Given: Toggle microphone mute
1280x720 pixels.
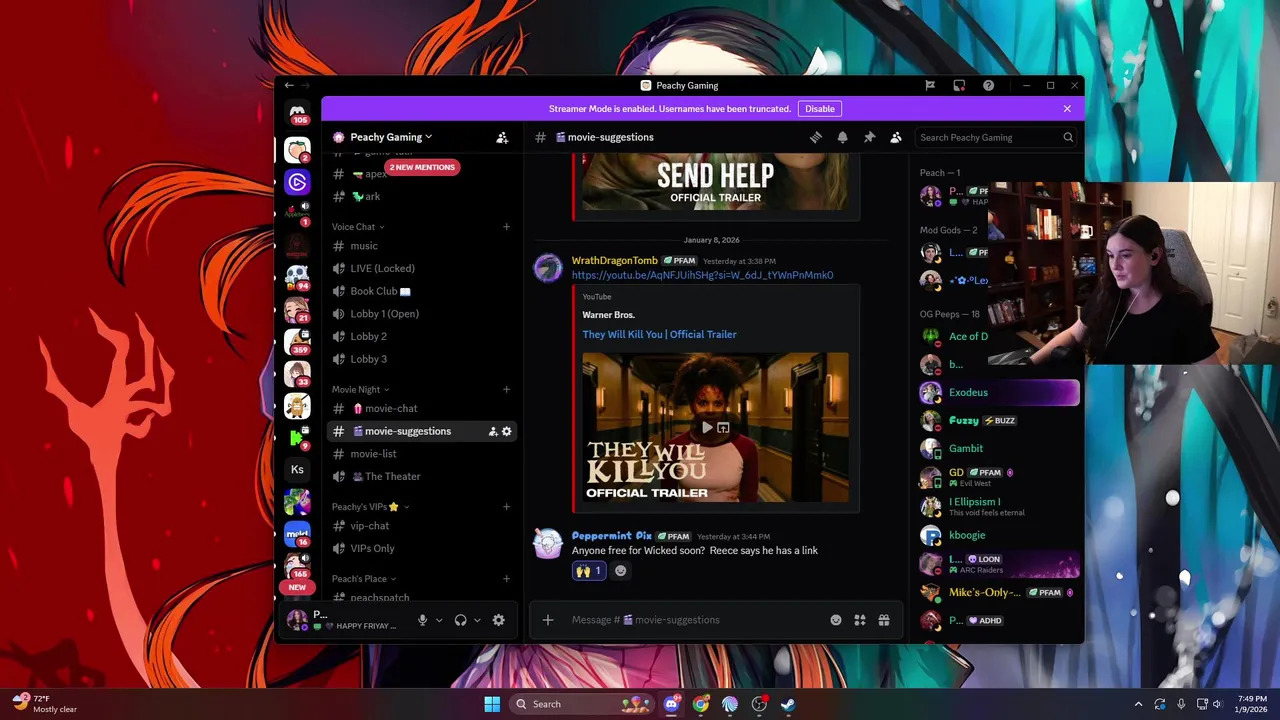Looking at the screenshot, I should click(422, 620).
